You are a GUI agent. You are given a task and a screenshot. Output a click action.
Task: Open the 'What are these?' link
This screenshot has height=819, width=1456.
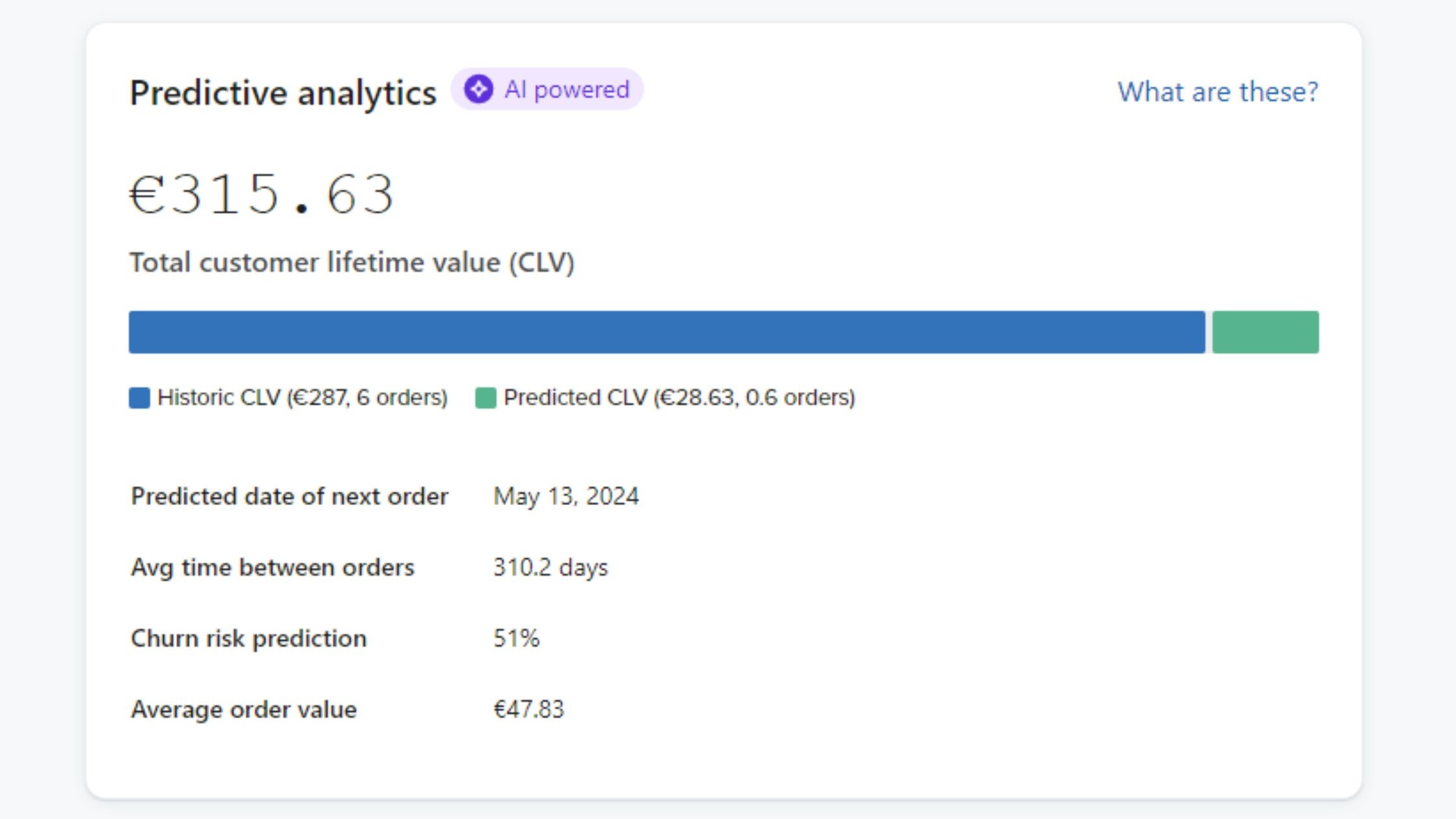point(1217,92)
